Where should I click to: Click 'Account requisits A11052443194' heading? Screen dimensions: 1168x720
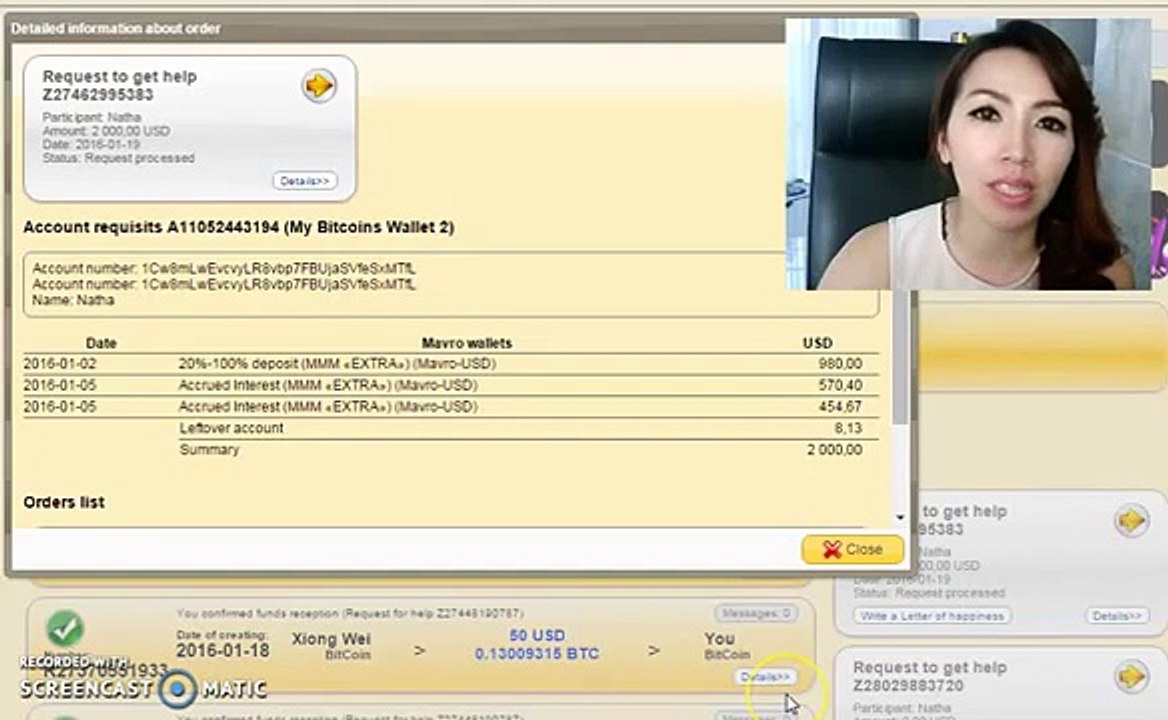(x=238, y=227)
